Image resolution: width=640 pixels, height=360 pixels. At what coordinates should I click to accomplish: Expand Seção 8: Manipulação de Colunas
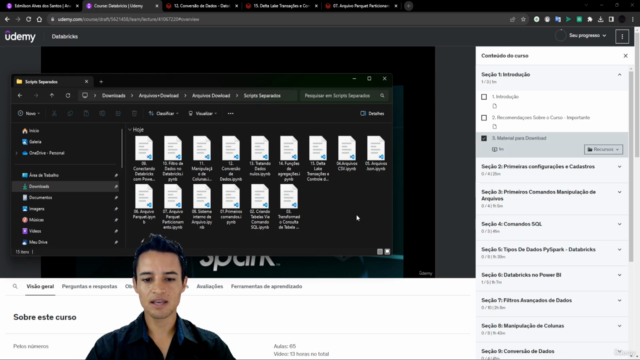click(619, 326)
